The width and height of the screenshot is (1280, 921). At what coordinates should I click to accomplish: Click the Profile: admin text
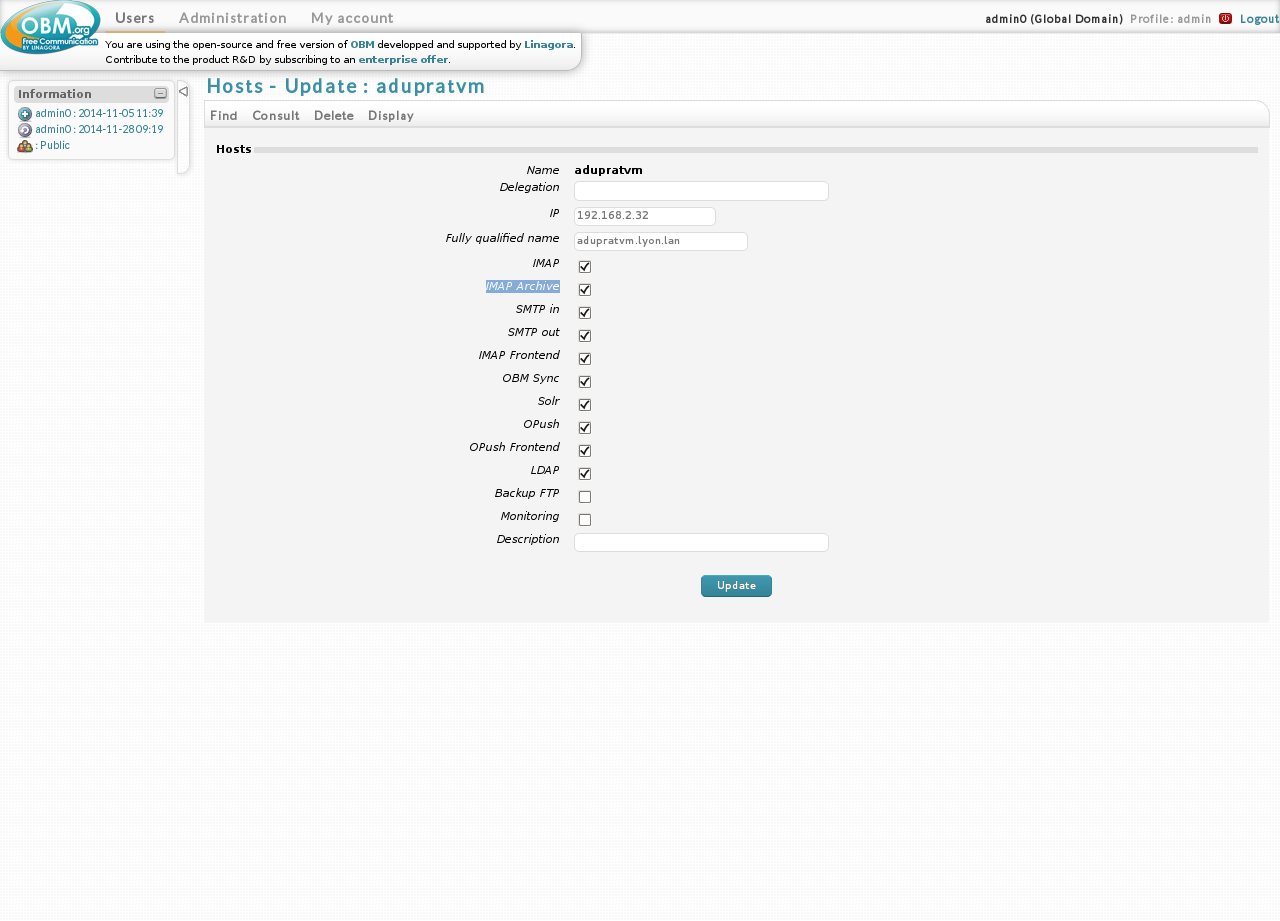coord(1170,19)
